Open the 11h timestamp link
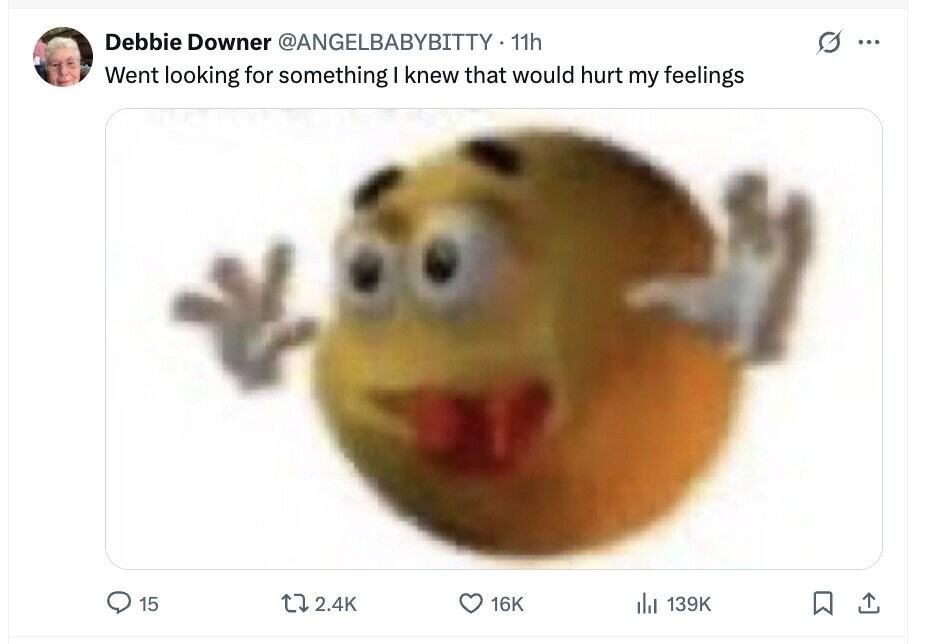The image size is (930, 644). pos(526,42)
